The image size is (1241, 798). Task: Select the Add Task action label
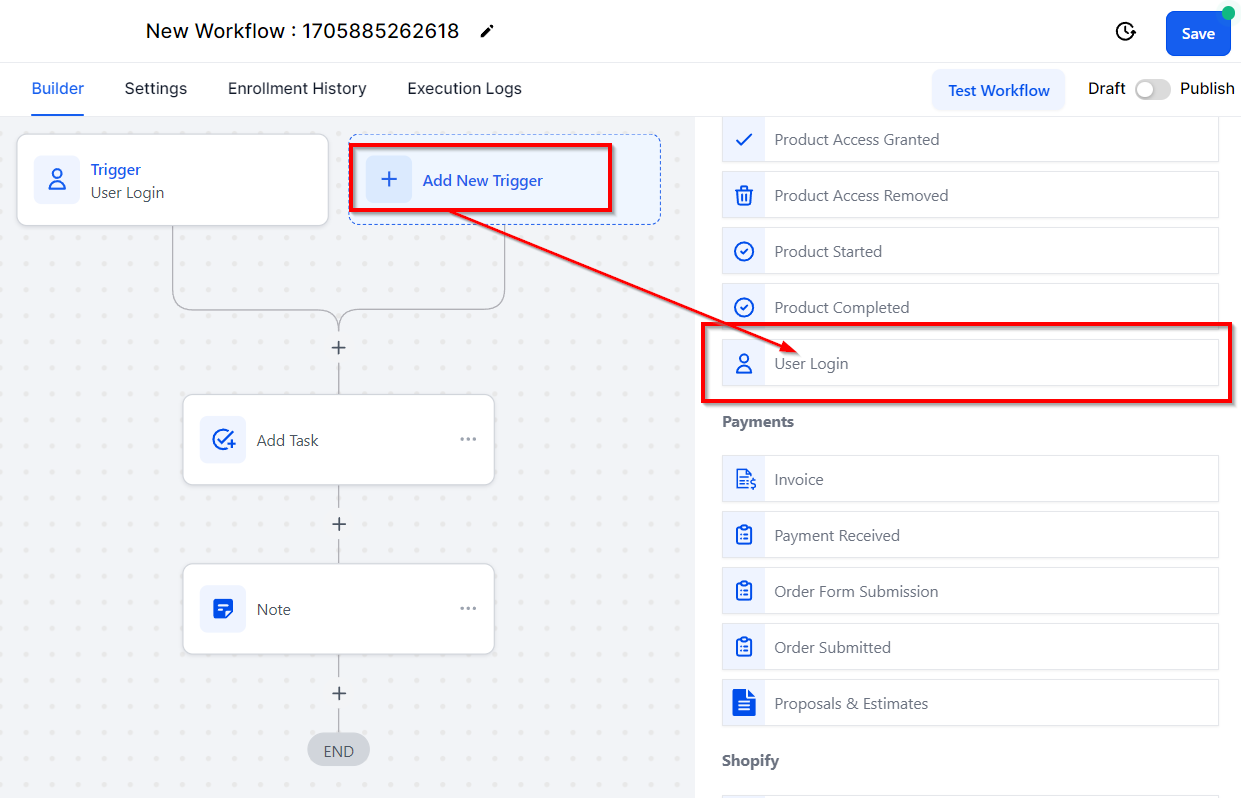tap(288, 440)
